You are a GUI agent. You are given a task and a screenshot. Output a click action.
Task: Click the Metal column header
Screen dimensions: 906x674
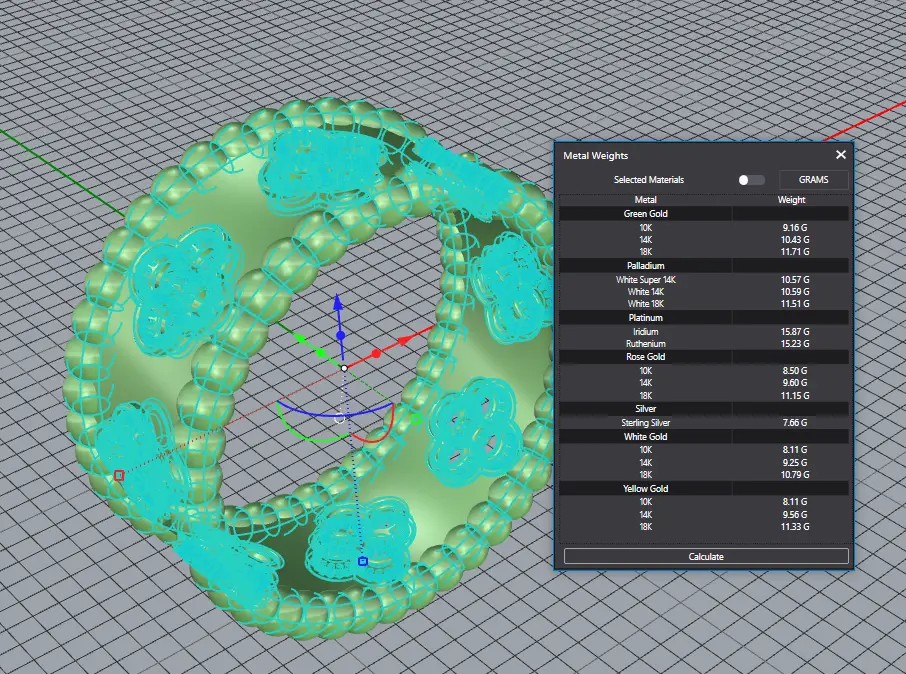point(645,199)
